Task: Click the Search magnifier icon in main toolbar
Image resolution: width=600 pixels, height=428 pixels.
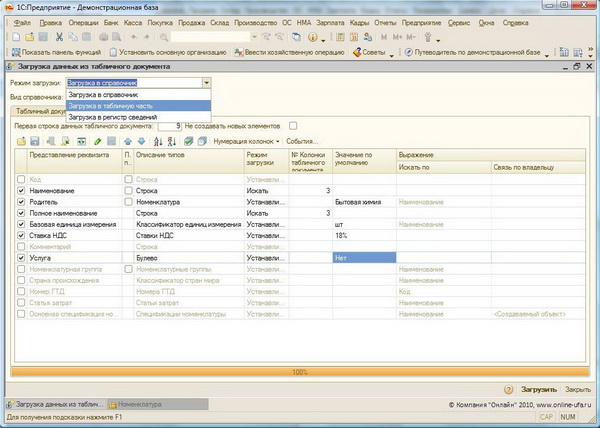Action: pos(164,37)
